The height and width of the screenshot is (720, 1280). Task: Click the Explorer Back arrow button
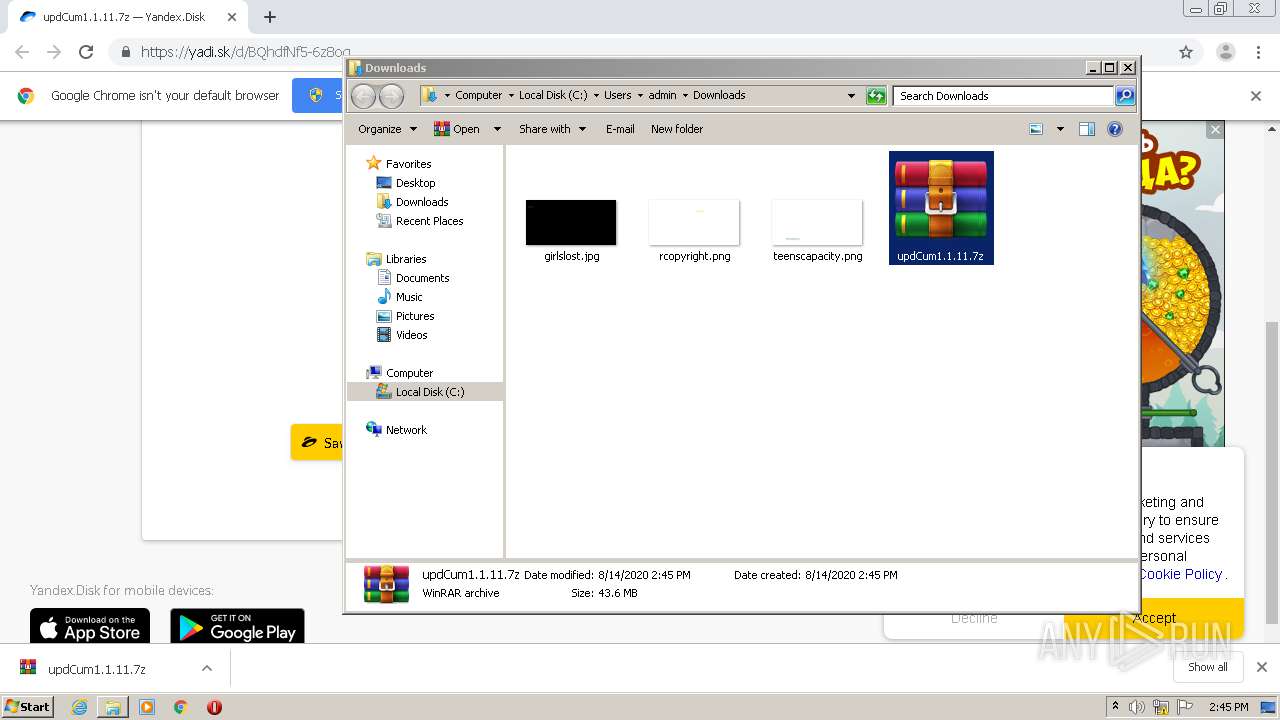tap(363, 96)
